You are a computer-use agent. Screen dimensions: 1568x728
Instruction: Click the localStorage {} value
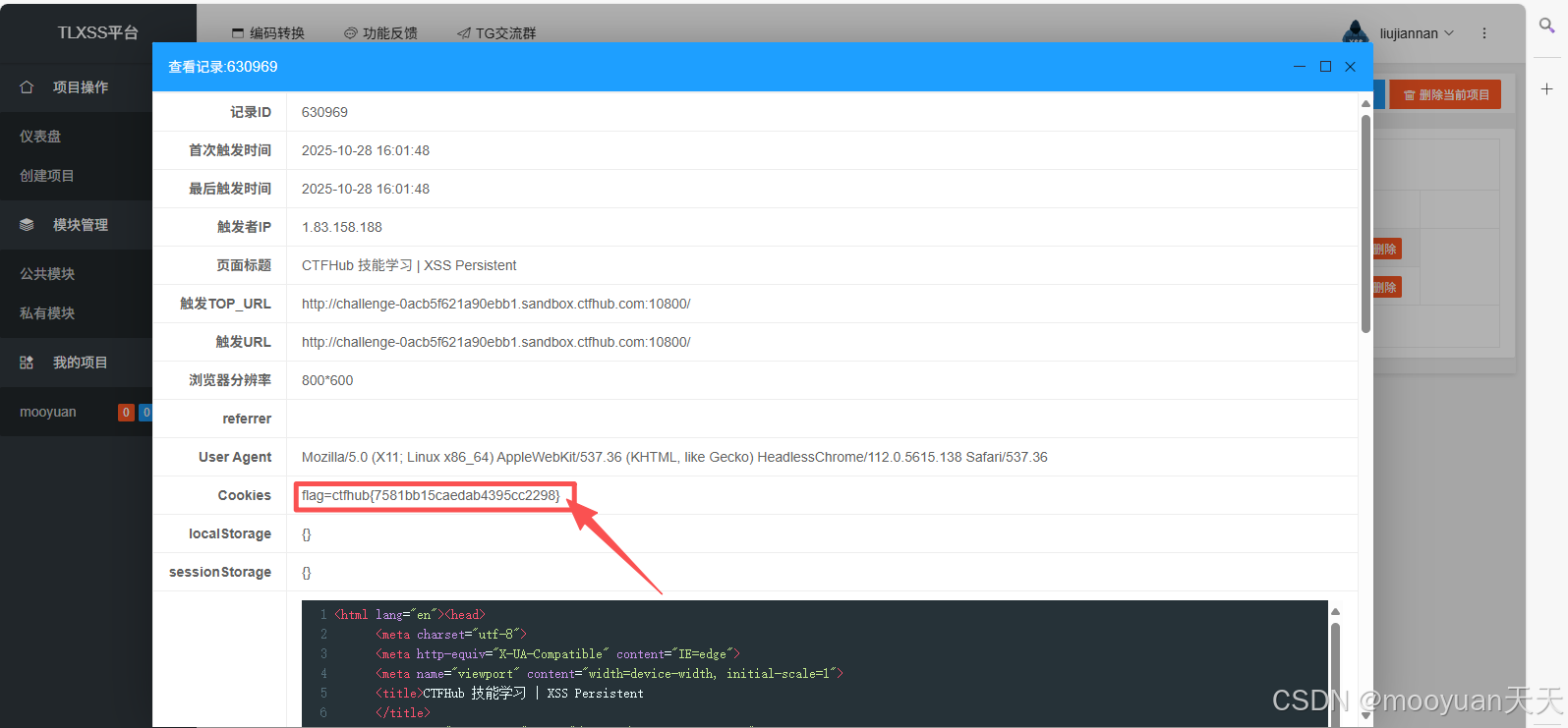tap(307, 533)
